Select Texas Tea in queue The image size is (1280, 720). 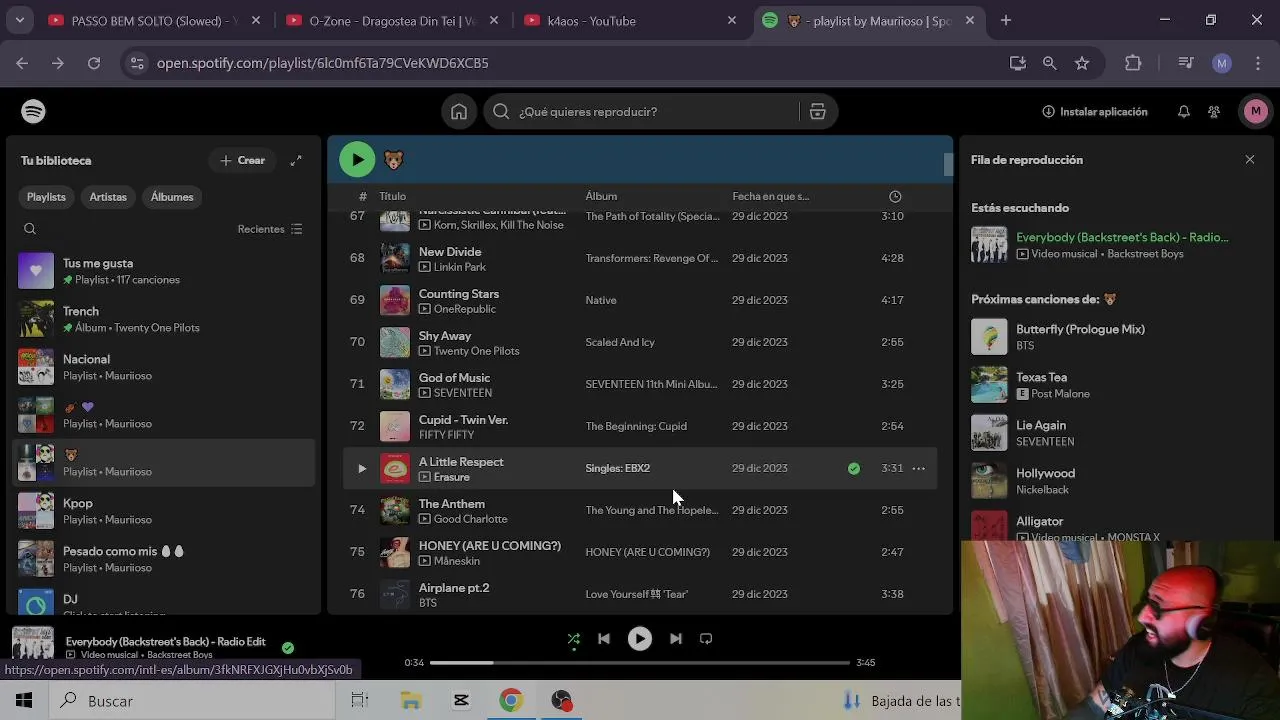click(1115, 385)
